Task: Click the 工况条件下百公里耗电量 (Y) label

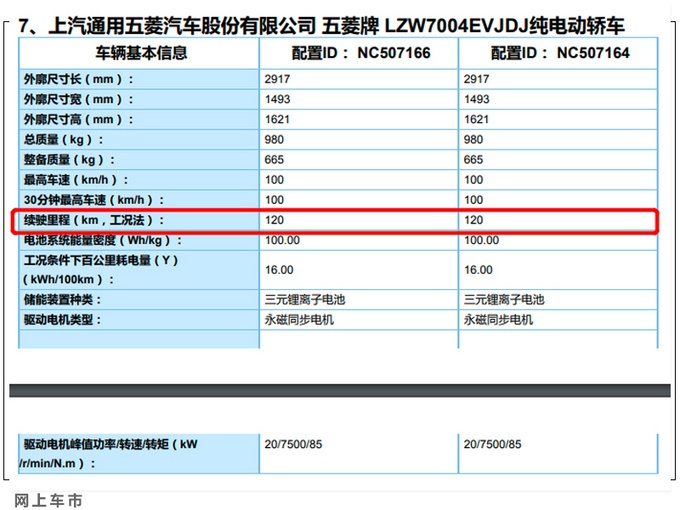Action: 101,260
